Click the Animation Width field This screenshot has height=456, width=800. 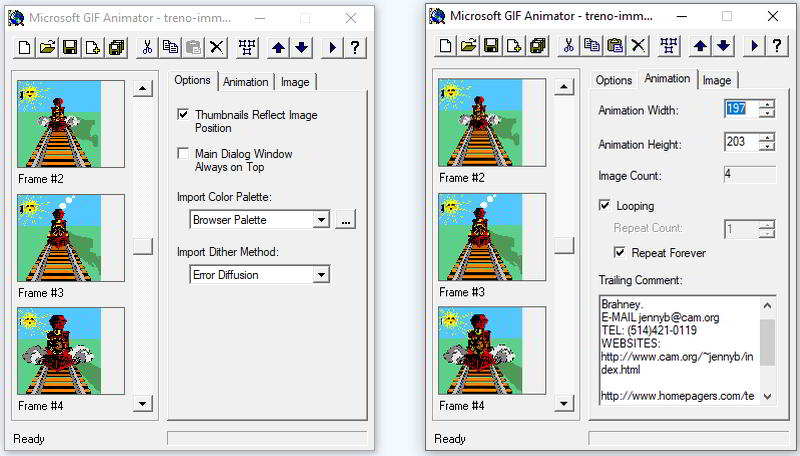[741, 109]
